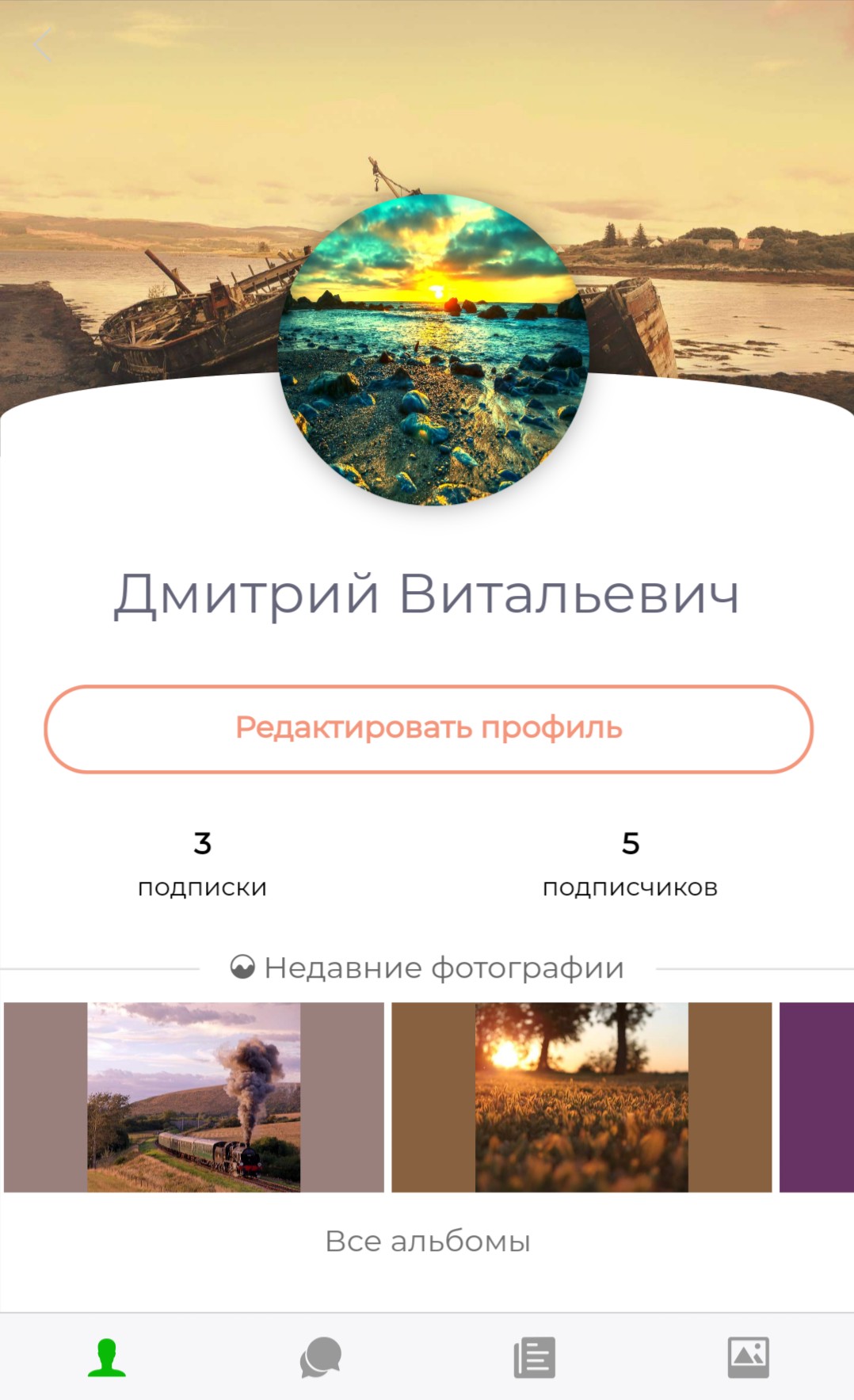Open the purple partially visible photo
Viewport: 854px width, 1400px height.
[817, 1097]
